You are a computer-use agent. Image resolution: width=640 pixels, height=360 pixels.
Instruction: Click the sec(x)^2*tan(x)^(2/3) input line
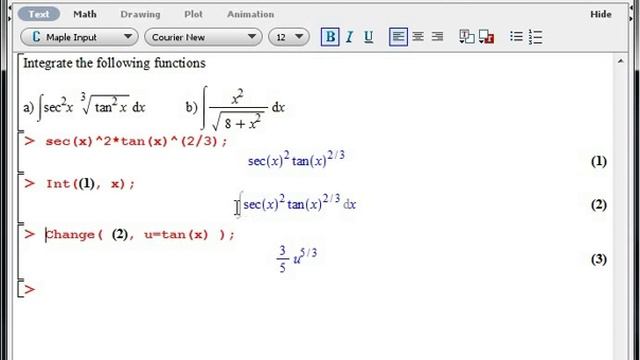tap(136, 141)
